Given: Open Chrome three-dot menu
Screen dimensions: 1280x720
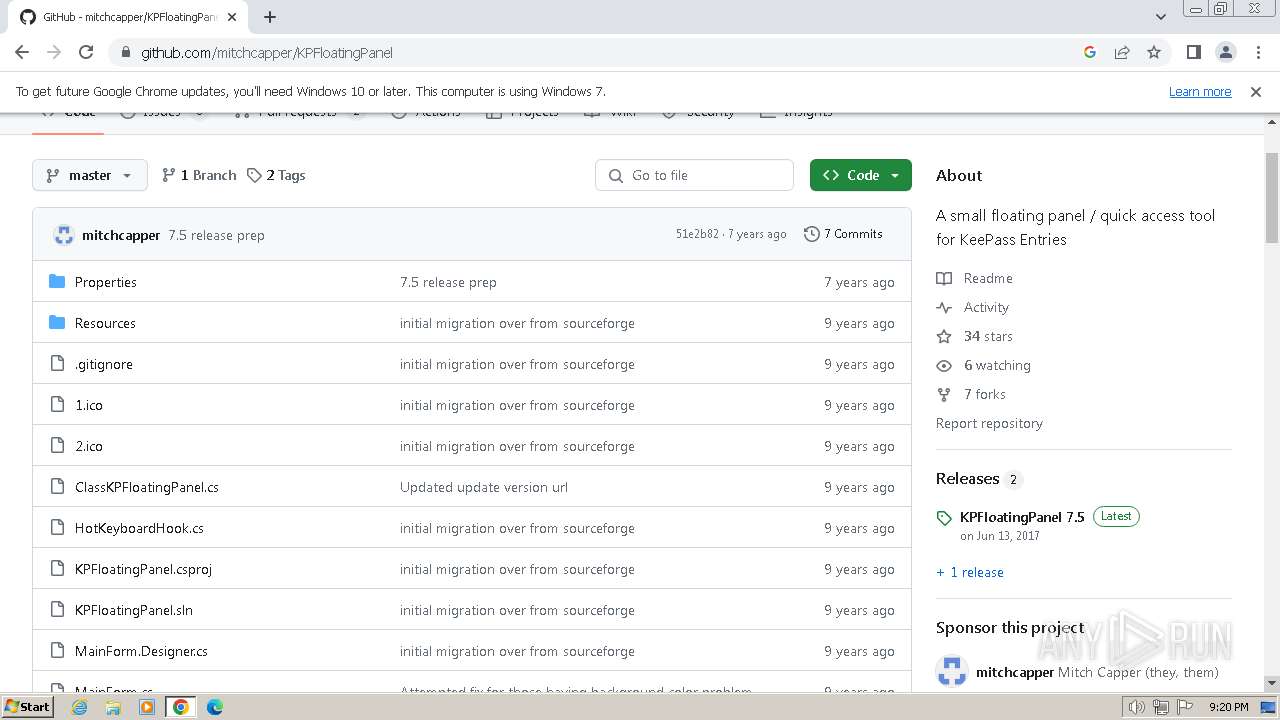Looking at the screenshot, I should pyautogui.click(x=1257, y=52).
